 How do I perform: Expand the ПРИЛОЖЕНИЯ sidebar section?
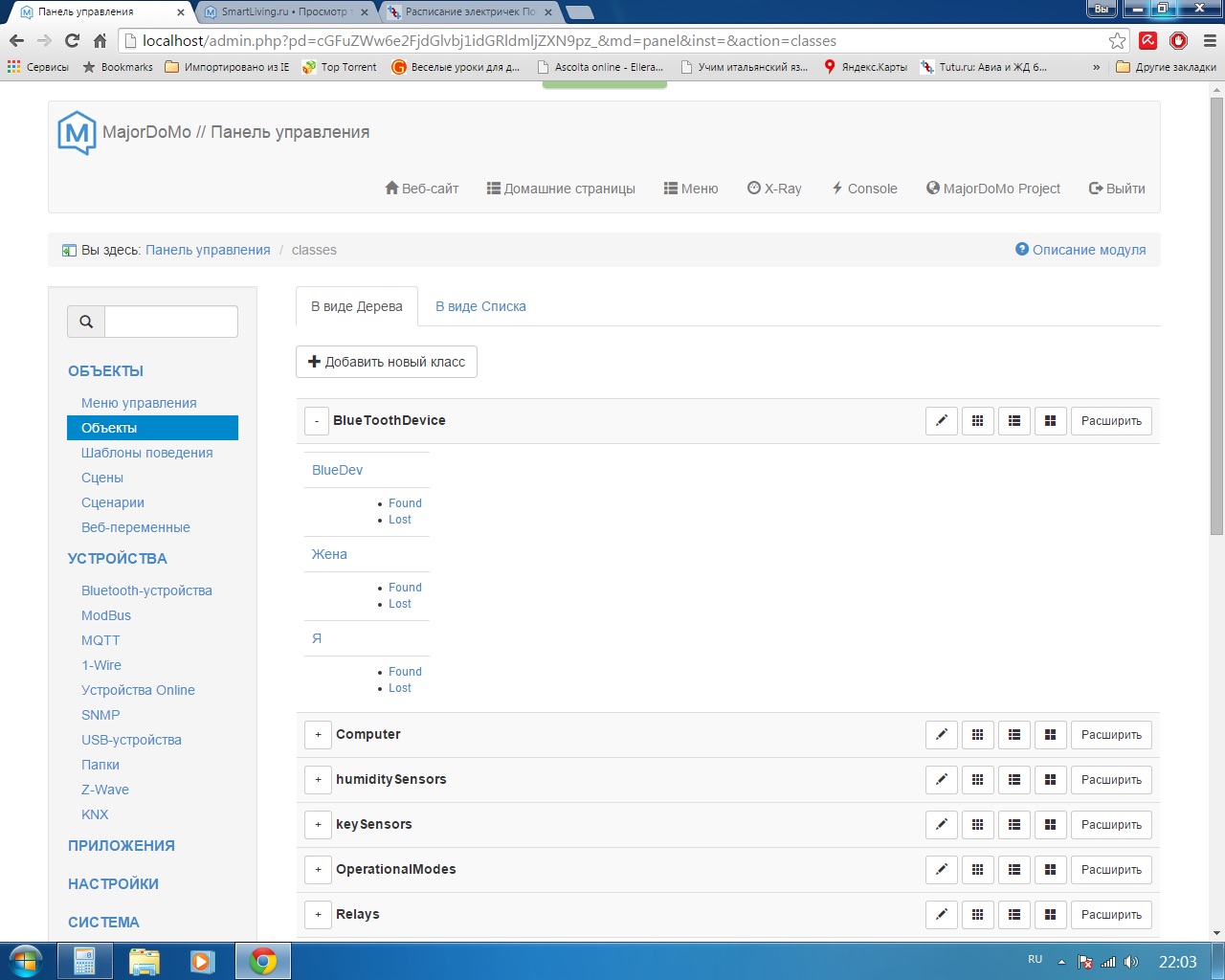(122, 846)
